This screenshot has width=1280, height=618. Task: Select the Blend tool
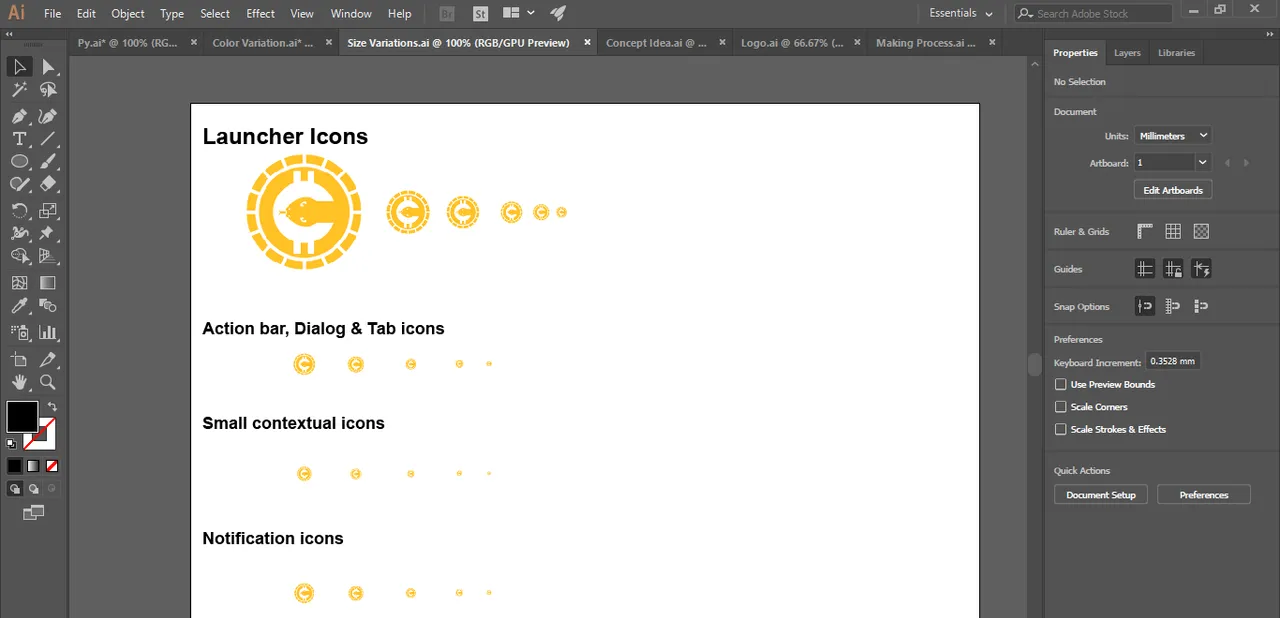[47, 307]
